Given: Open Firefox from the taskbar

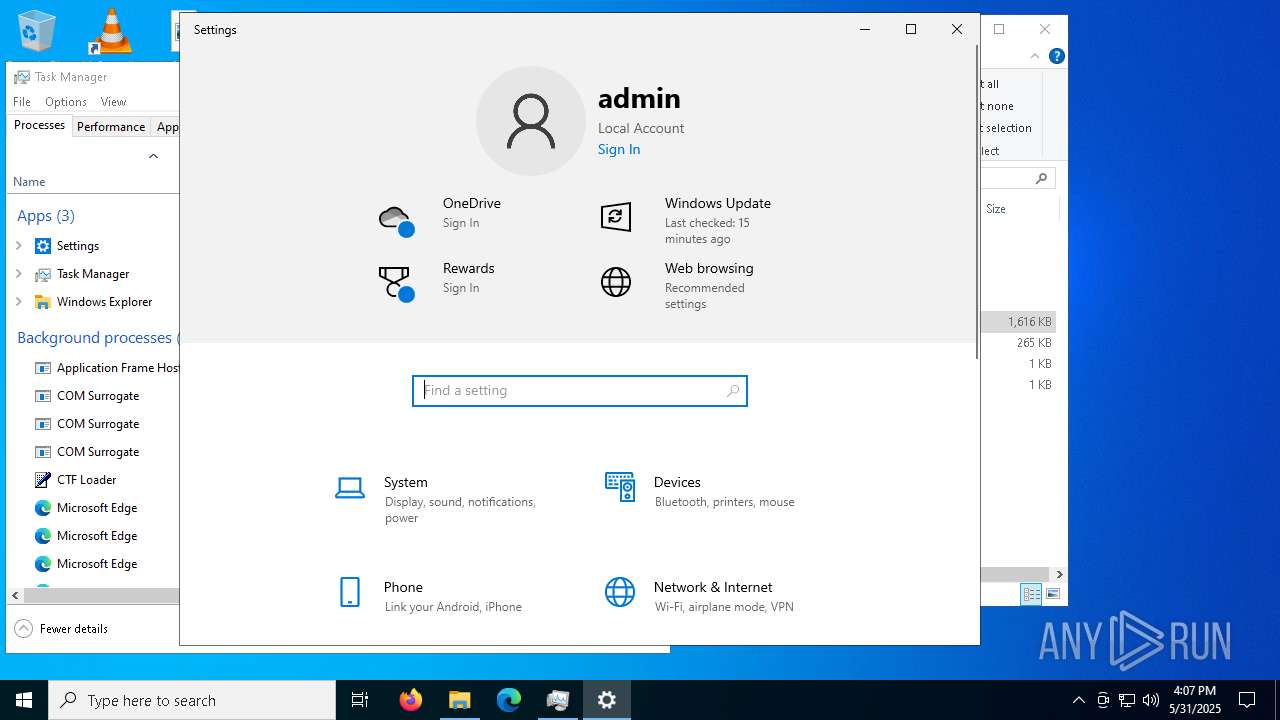Looking at the screenshot, I should 410,700.
